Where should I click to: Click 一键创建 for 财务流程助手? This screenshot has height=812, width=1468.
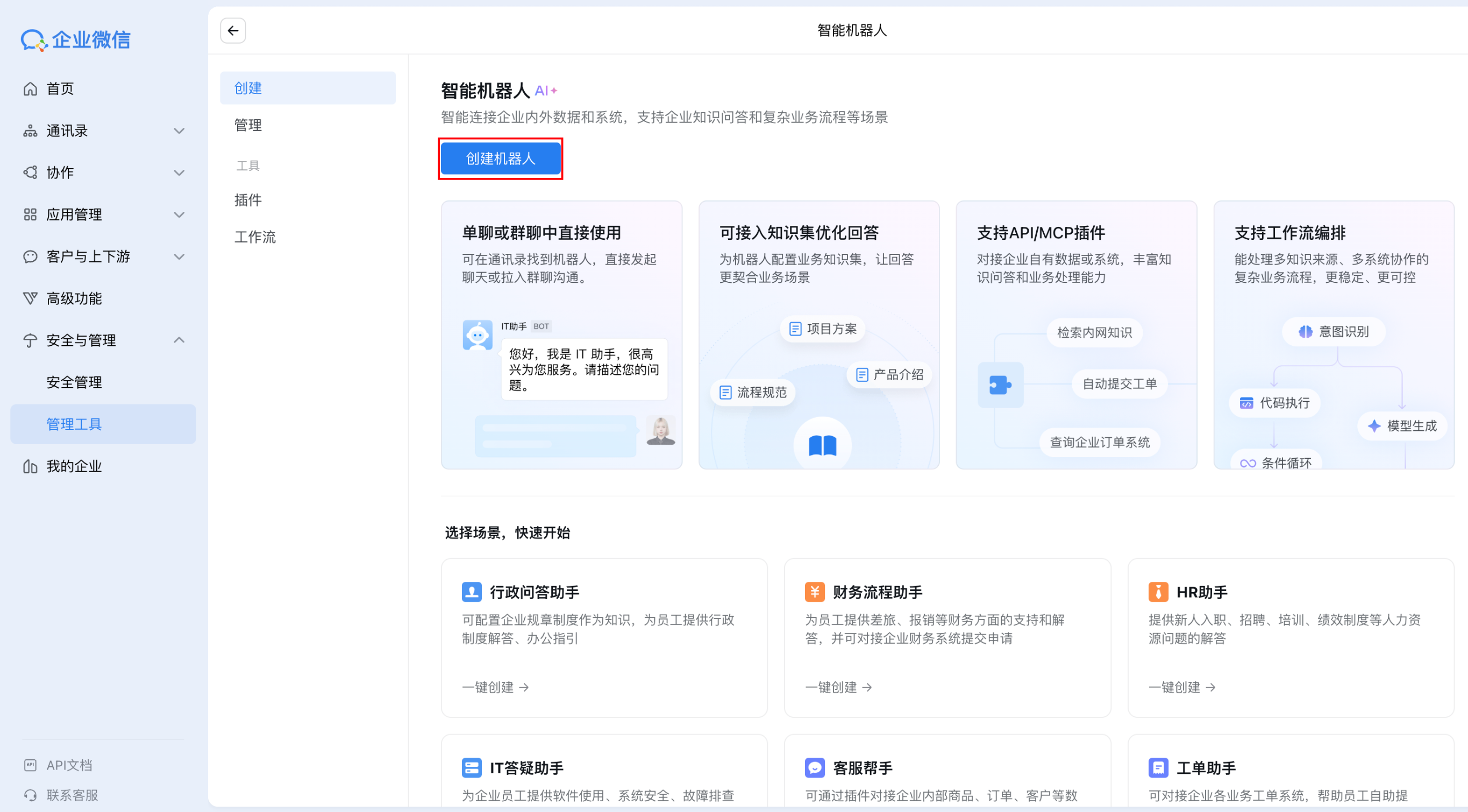(839, 688)
